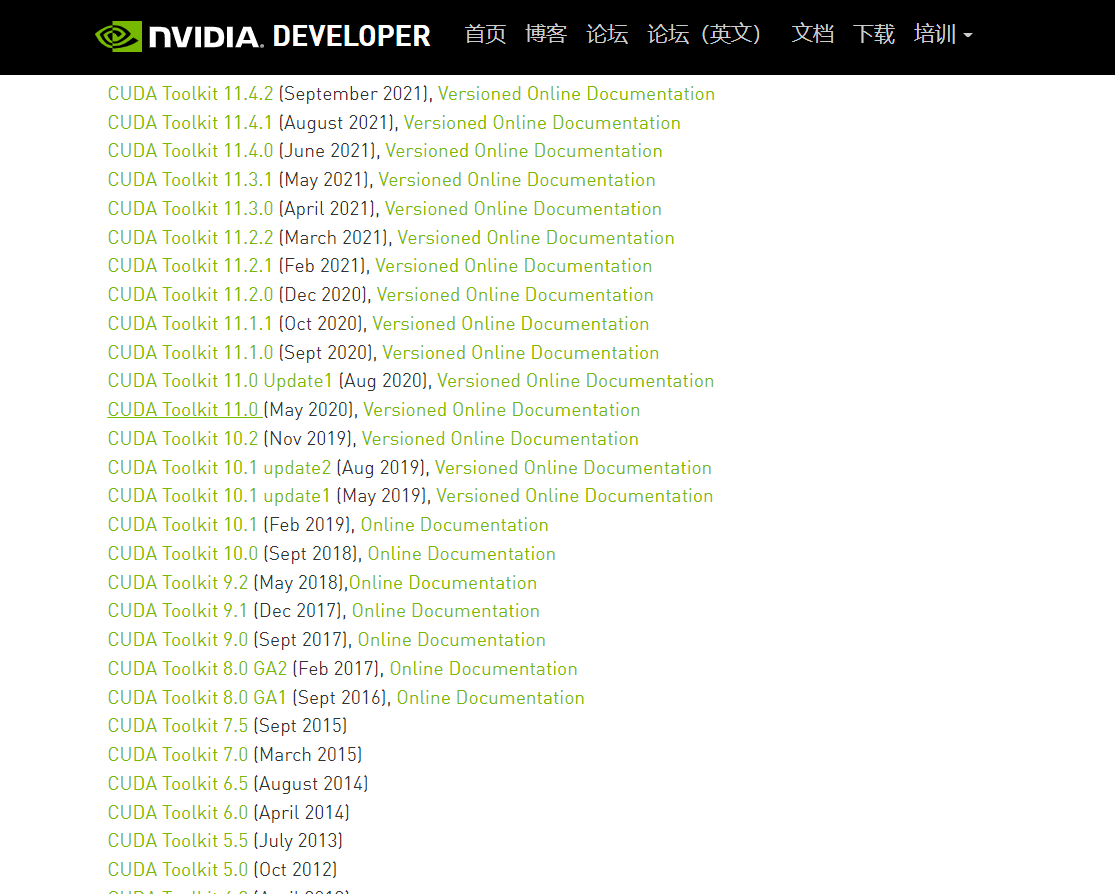Open the 下载 menu item

(x=873, y=34)
